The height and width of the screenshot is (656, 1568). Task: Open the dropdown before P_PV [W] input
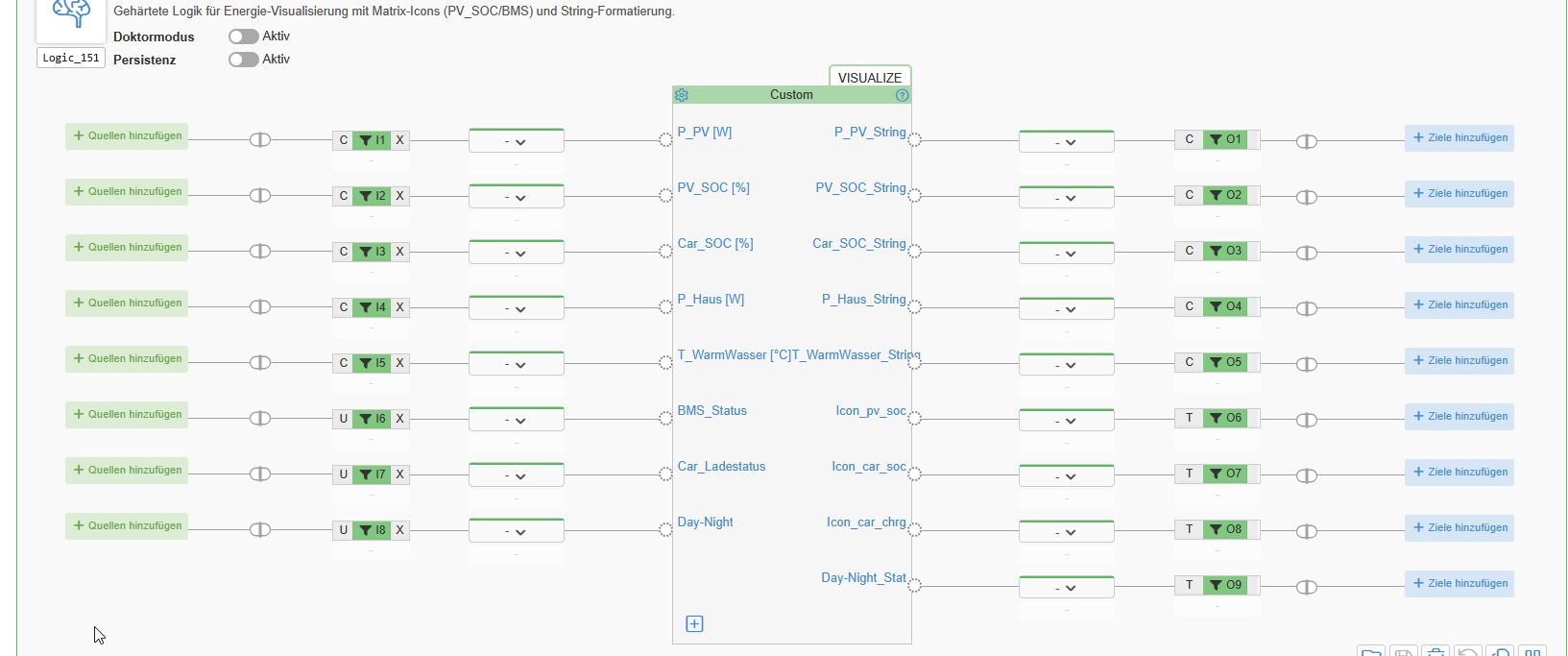point(516,142)
